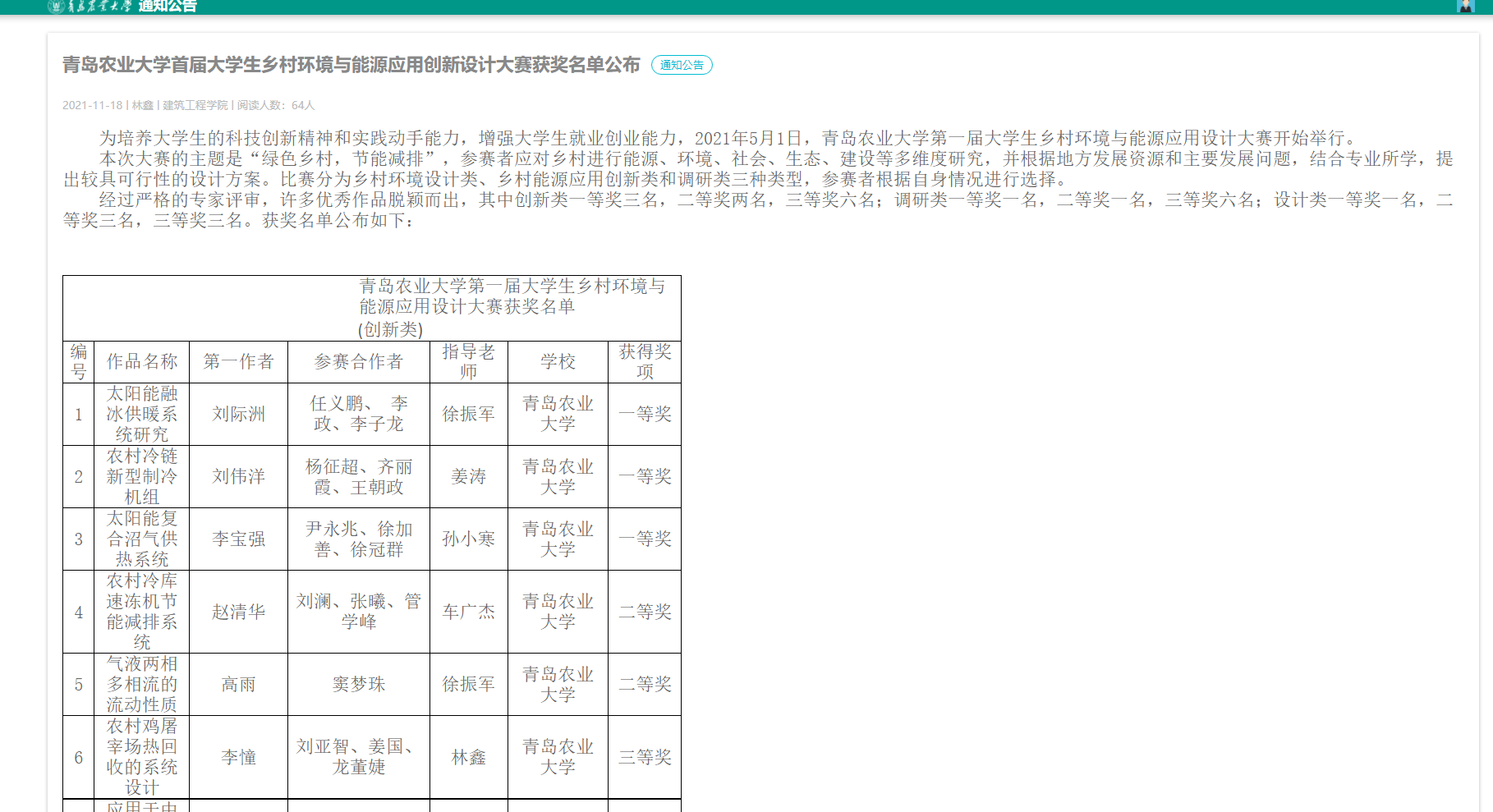Click 建筑工程学院 department in byline

[x=195, y=105]
